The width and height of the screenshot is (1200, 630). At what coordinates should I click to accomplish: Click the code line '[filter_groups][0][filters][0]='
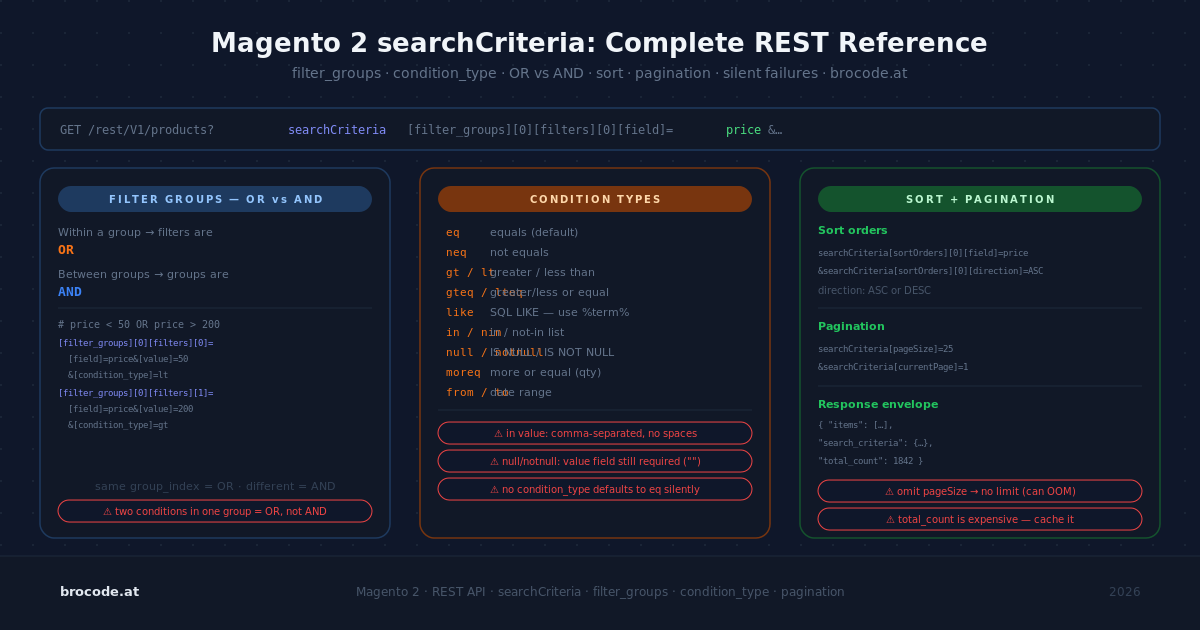[136, 343]
